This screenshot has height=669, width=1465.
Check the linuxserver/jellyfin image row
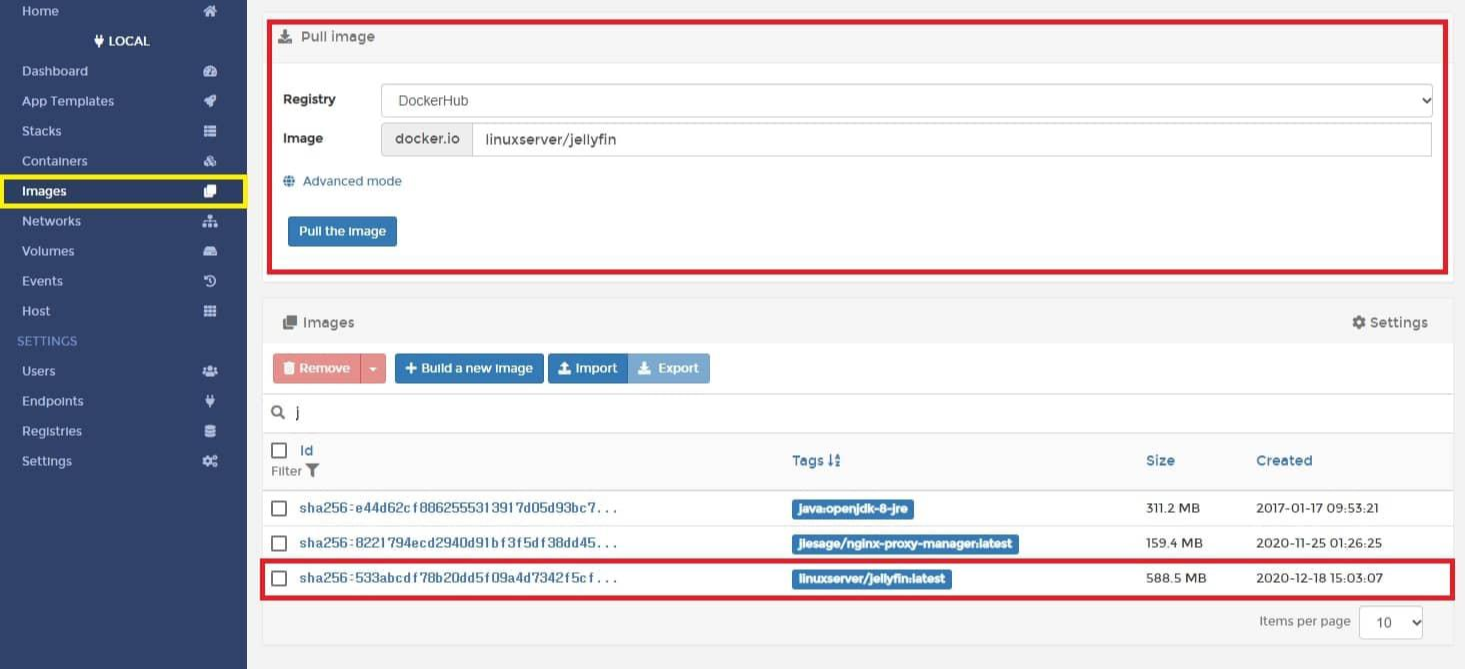[279, 578]
